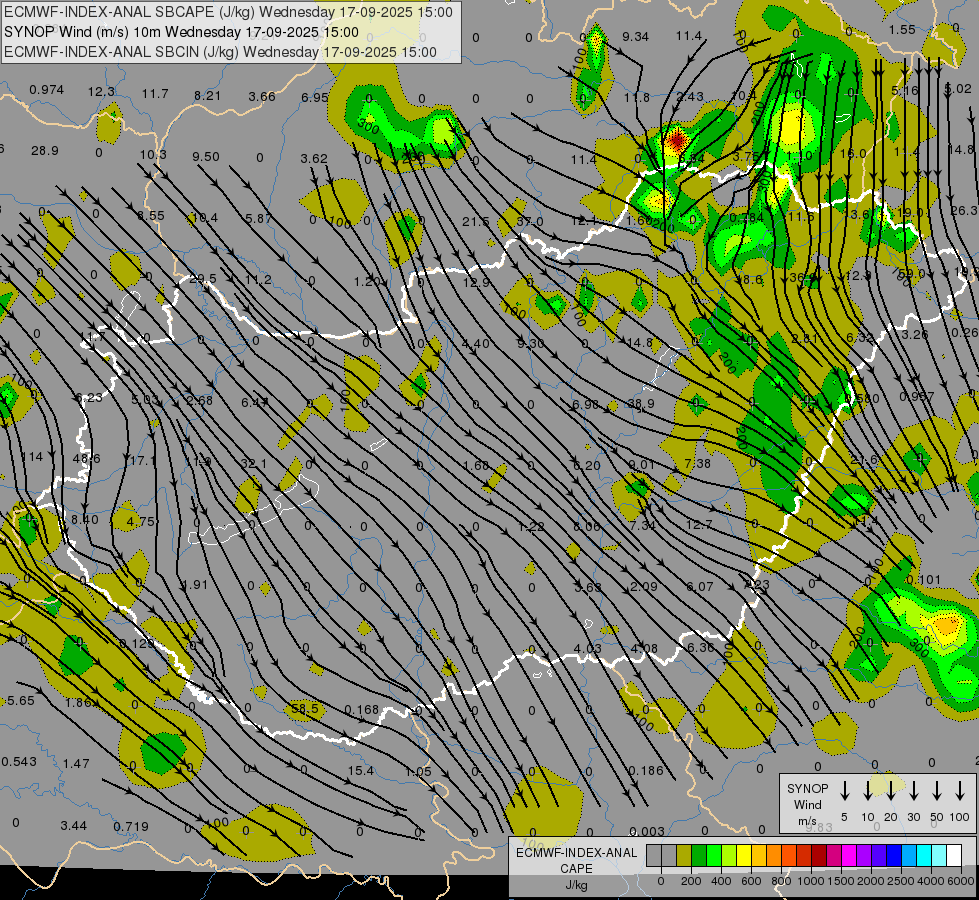Screen dimensions: 979x900
Task: Select the 0.003 value near bottom
Action: (x=647, y=832)
